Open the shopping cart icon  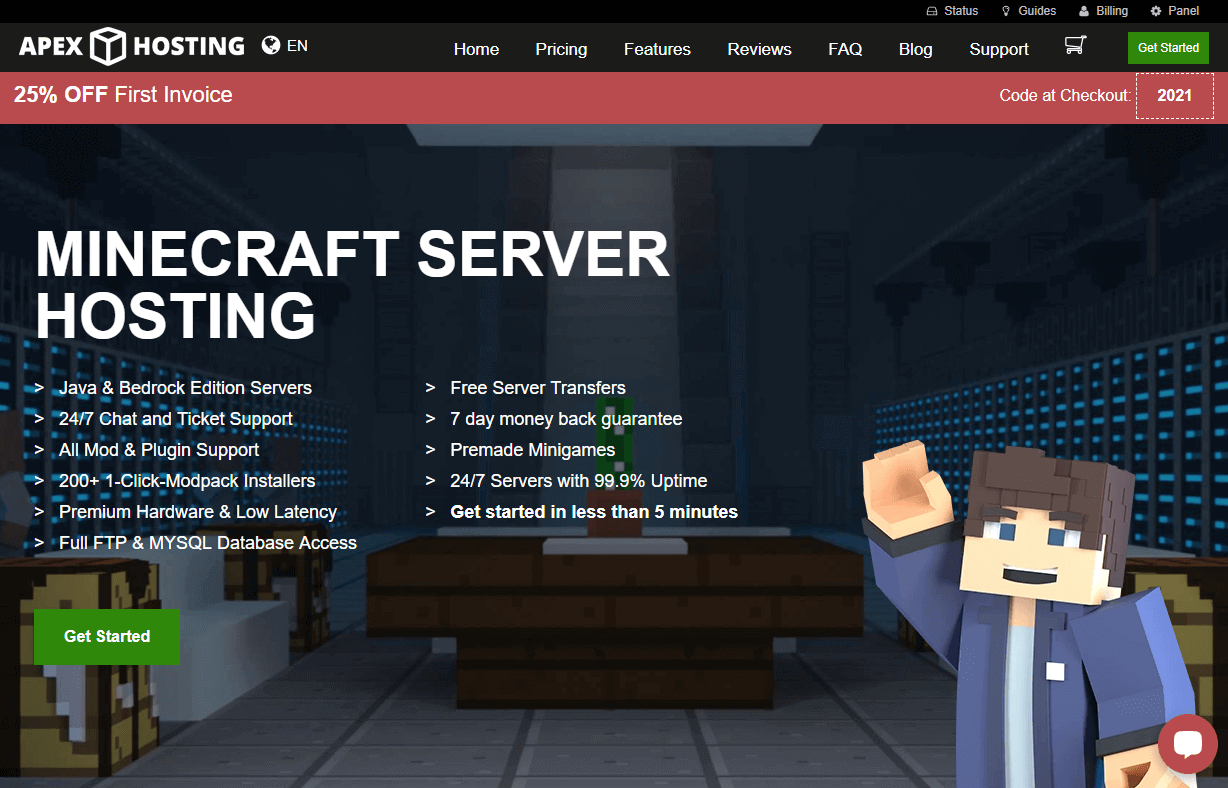point(1075,45)
